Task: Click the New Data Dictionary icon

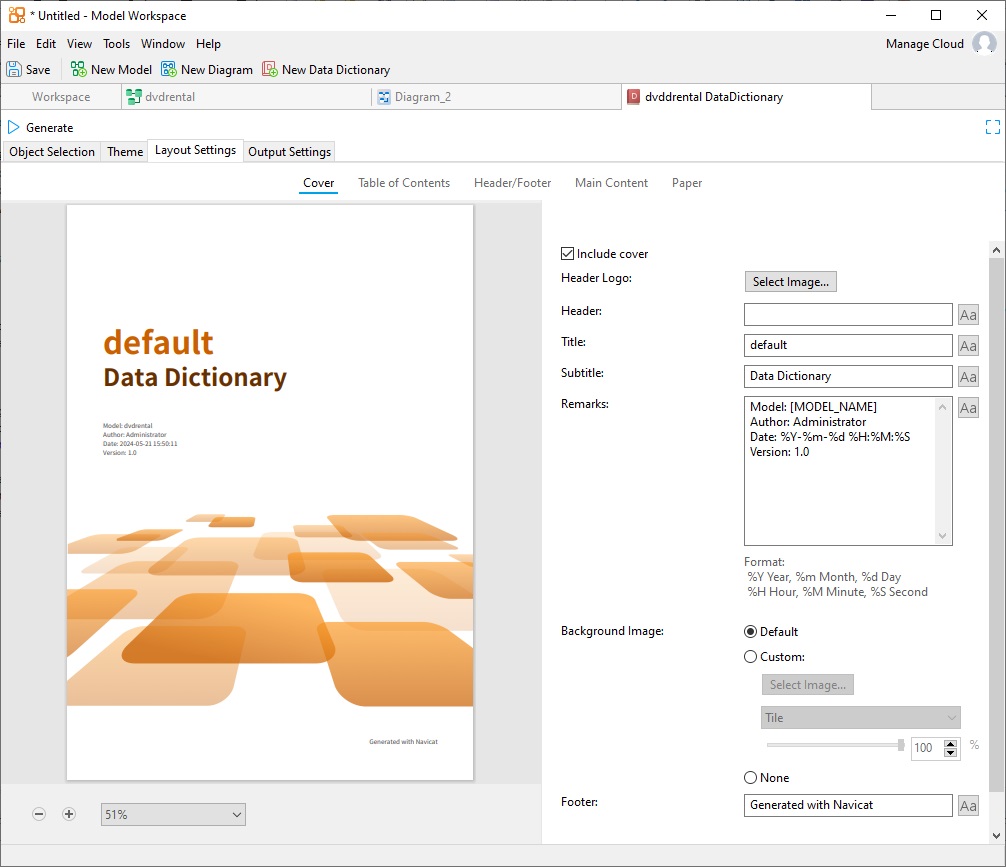Action: tap(269, 69)
